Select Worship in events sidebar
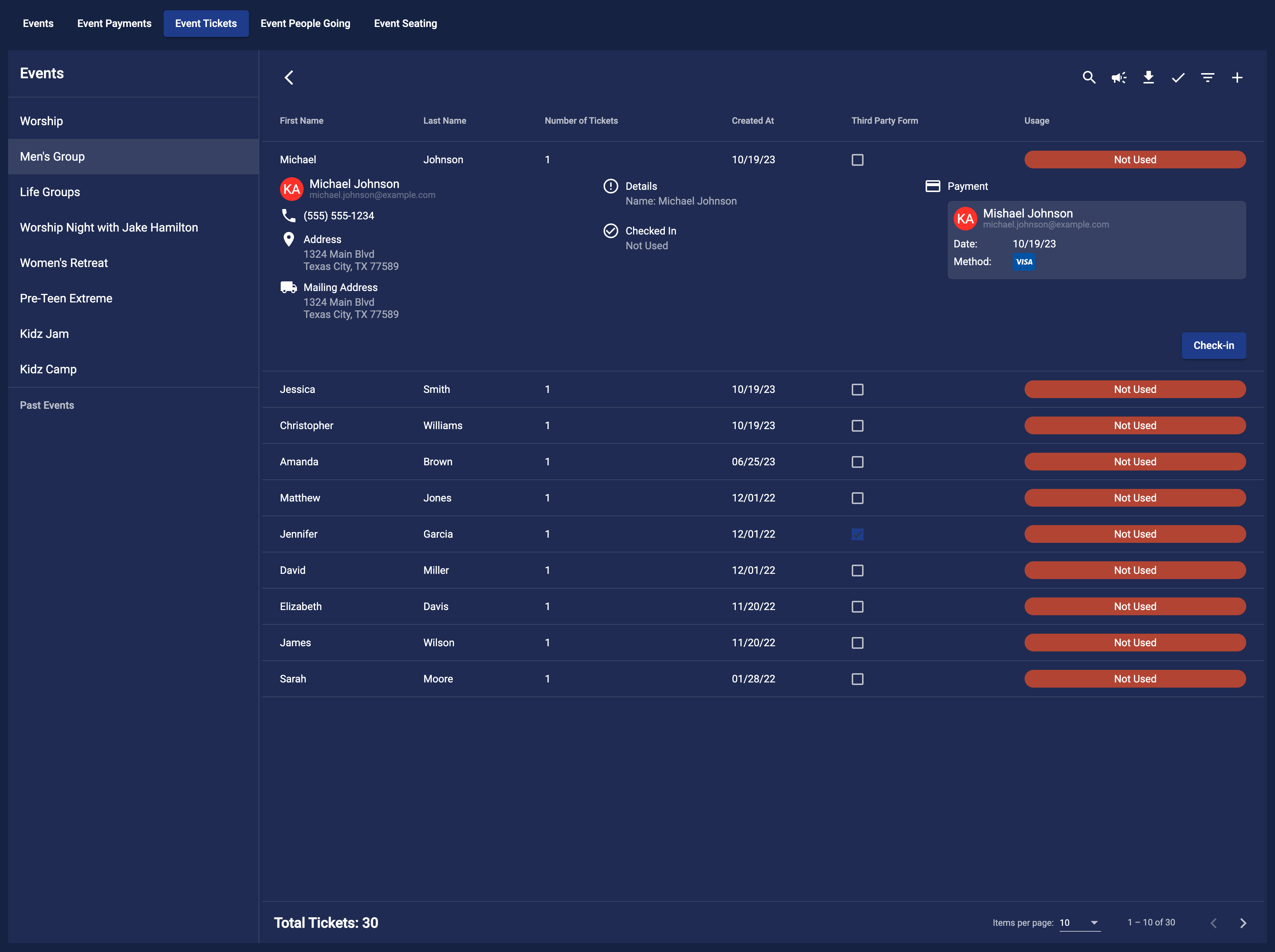 [x=133, y=121]
